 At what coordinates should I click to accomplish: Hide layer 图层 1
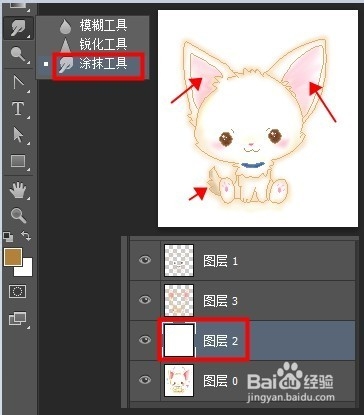tap(145, 260)
